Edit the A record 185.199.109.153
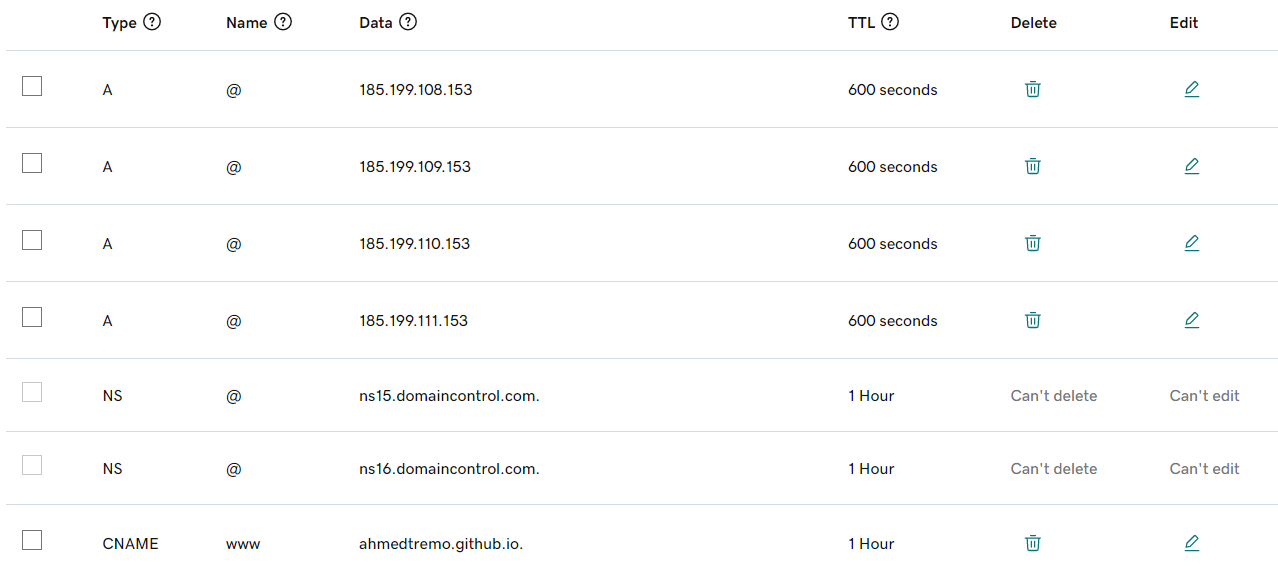The height and width of the screenshot is (580, 1278). [1191, 166]
